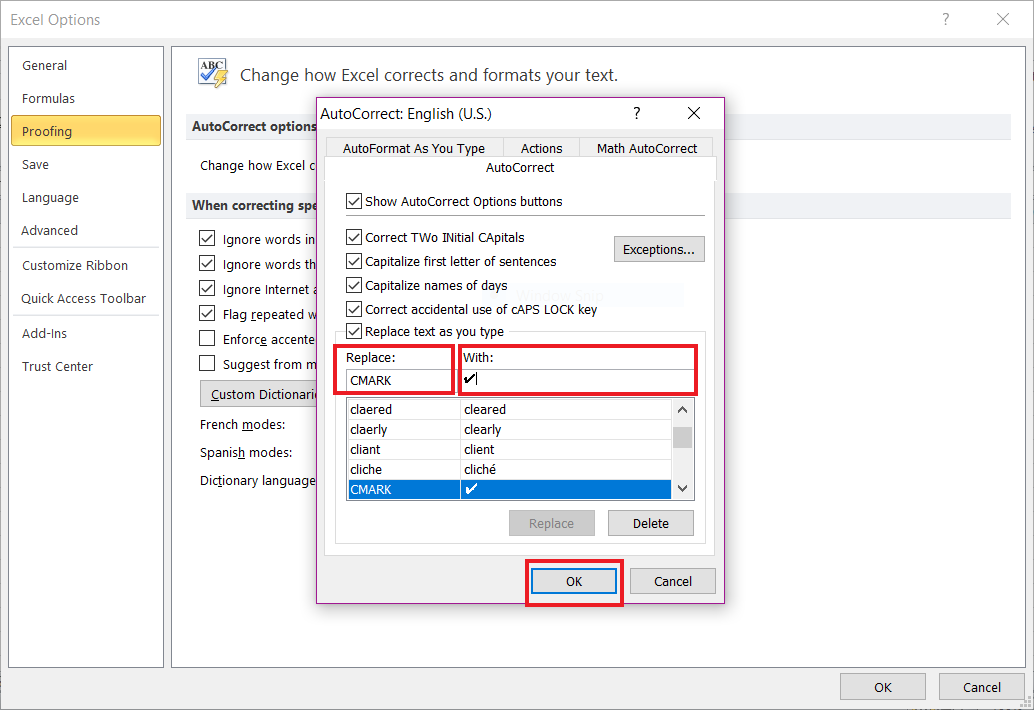Enable Suggest from main dictionary checkbox
This screenshot has width=1034, height=710.
[x=207, y=364]
